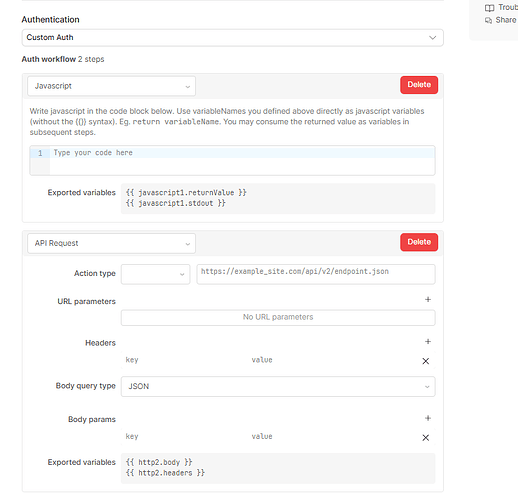Click the Headers value input field
Screen dimensions: 518x500
click(333, 360)
